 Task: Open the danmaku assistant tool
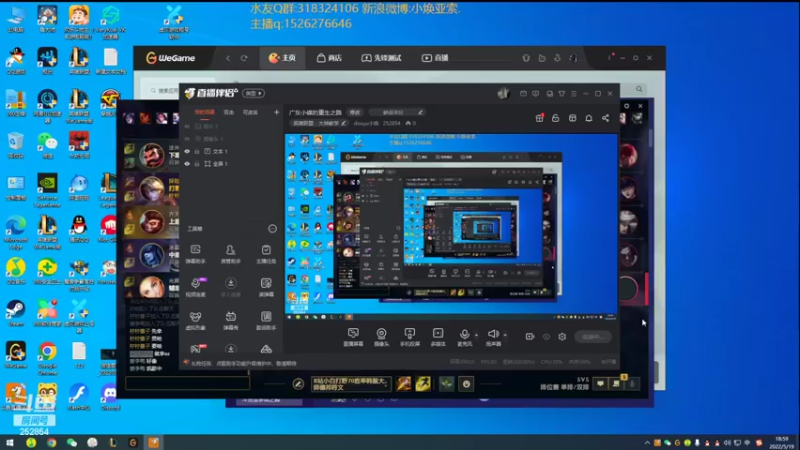195,254
